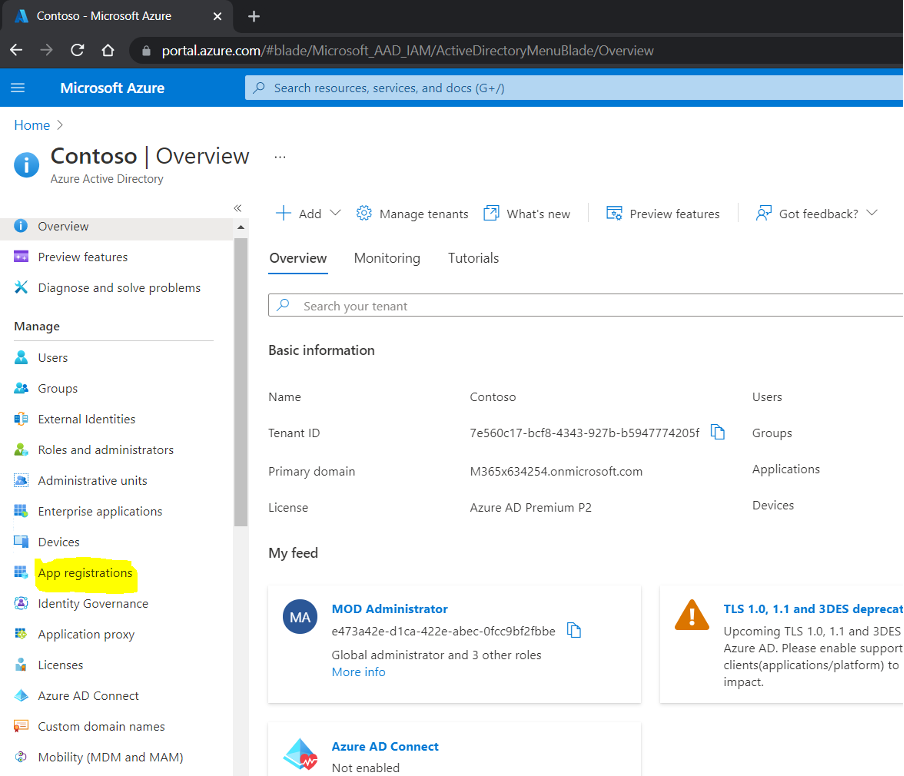
Task: Switch to the Tutorials tab
Action: [473, 258]
